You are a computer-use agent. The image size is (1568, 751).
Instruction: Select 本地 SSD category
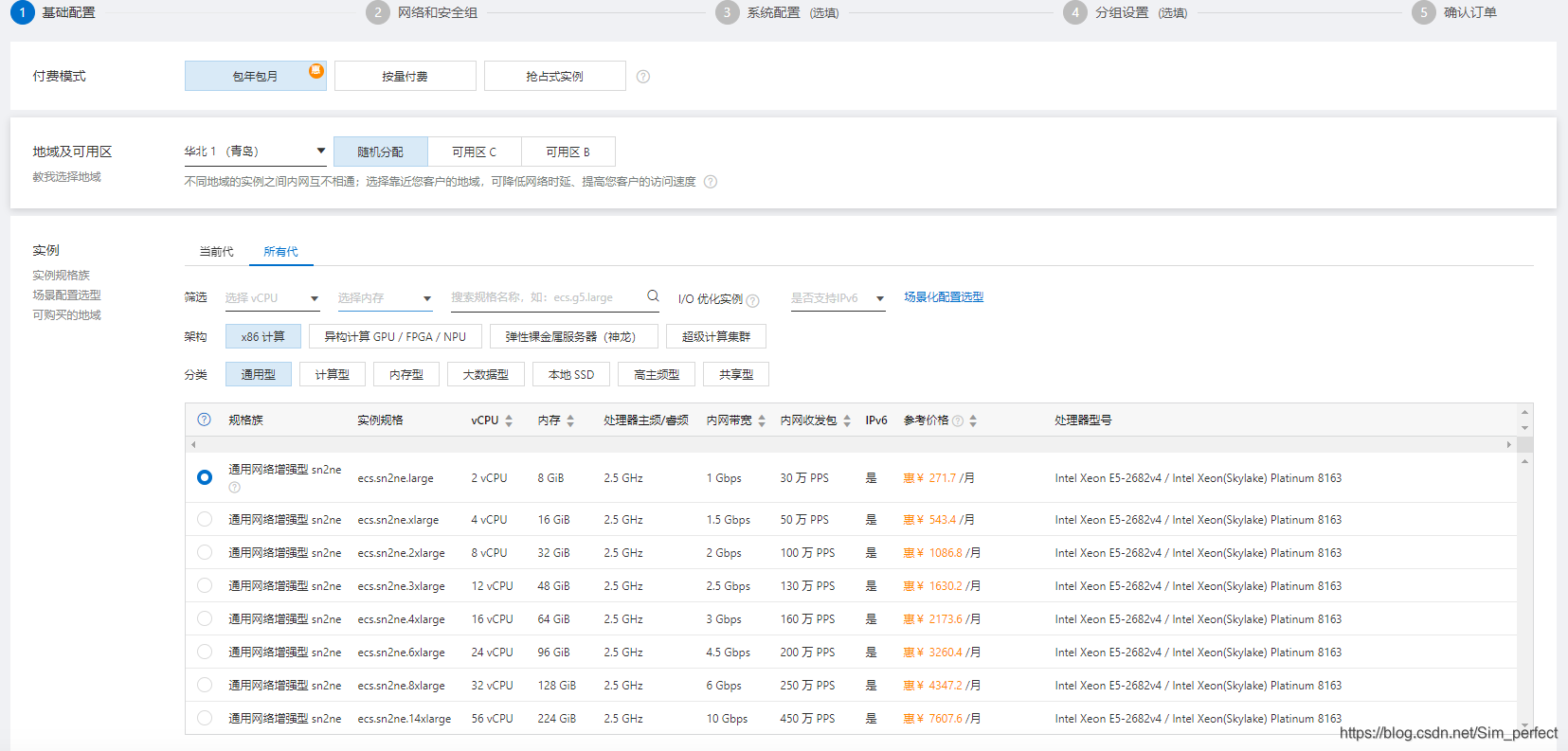(x=571, y=374)
